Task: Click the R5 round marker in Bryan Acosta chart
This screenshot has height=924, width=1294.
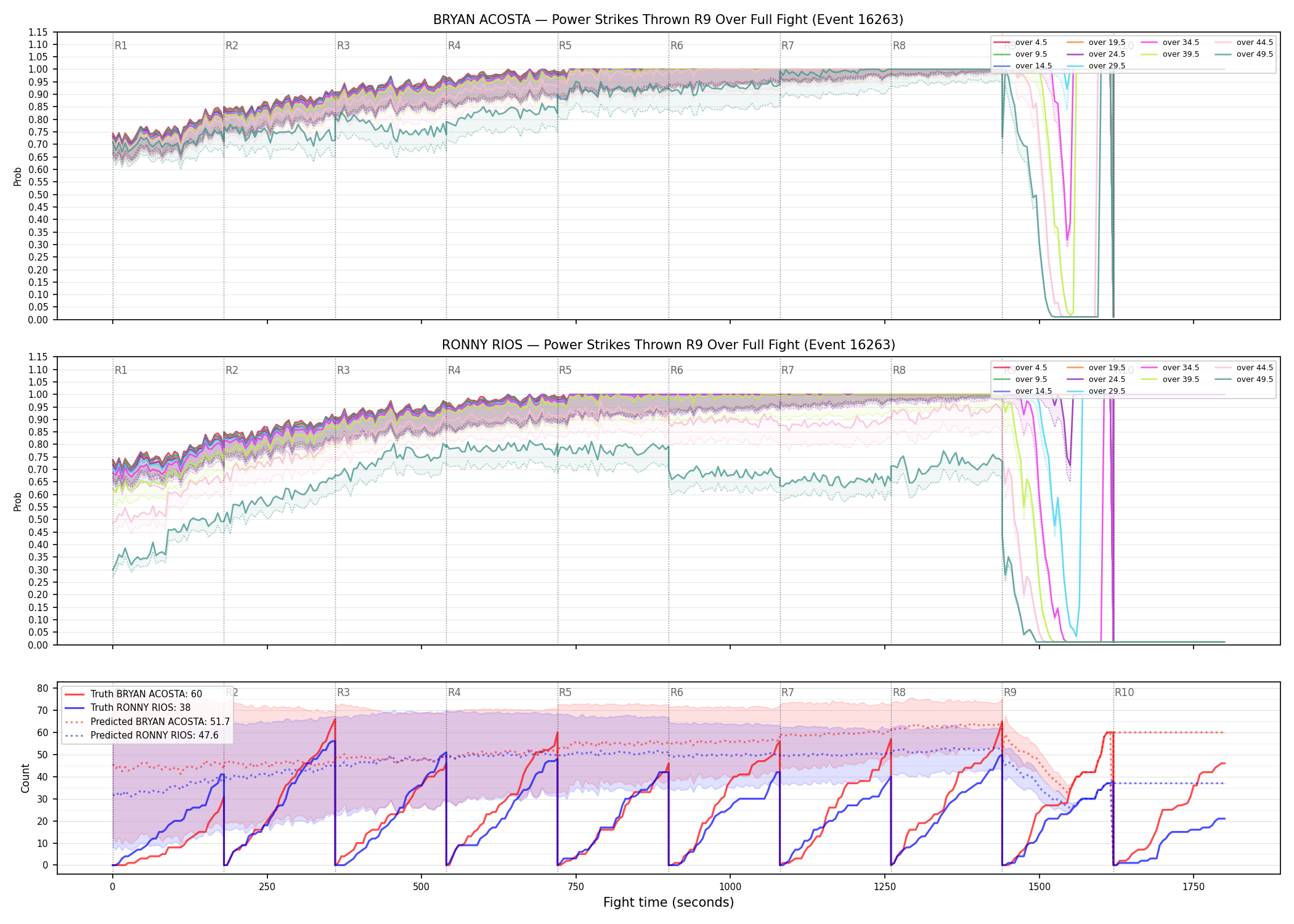Action: tap(565, 46)
